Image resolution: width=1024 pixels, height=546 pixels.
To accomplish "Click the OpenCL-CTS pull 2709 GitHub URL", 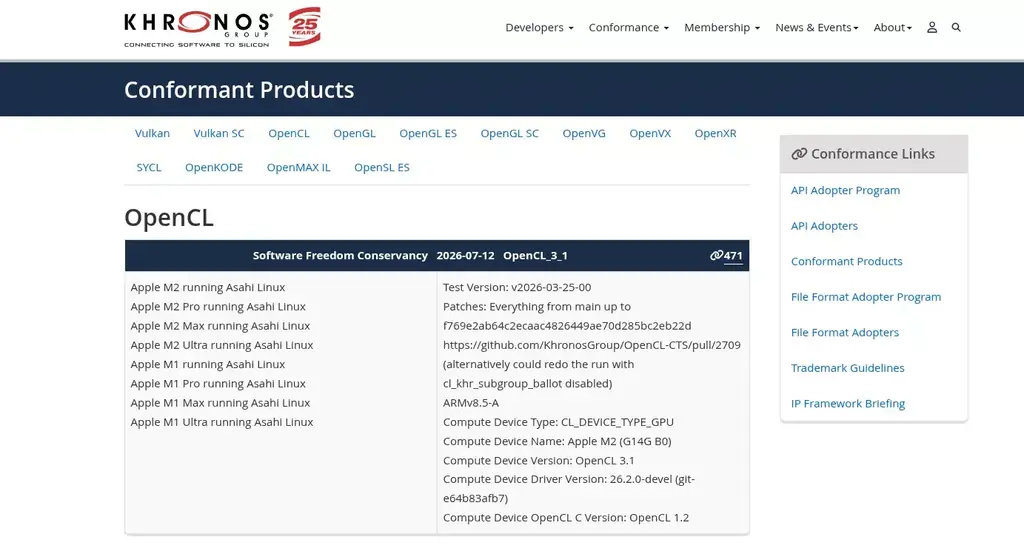I will coord(592,345).
